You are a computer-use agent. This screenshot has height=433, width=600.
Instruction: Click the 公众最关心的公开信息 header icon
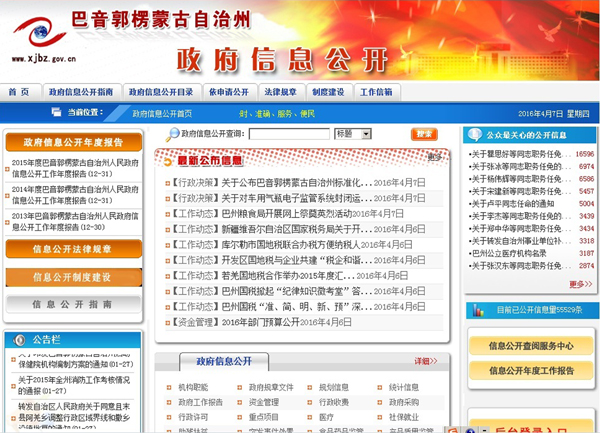pos(475,134)
